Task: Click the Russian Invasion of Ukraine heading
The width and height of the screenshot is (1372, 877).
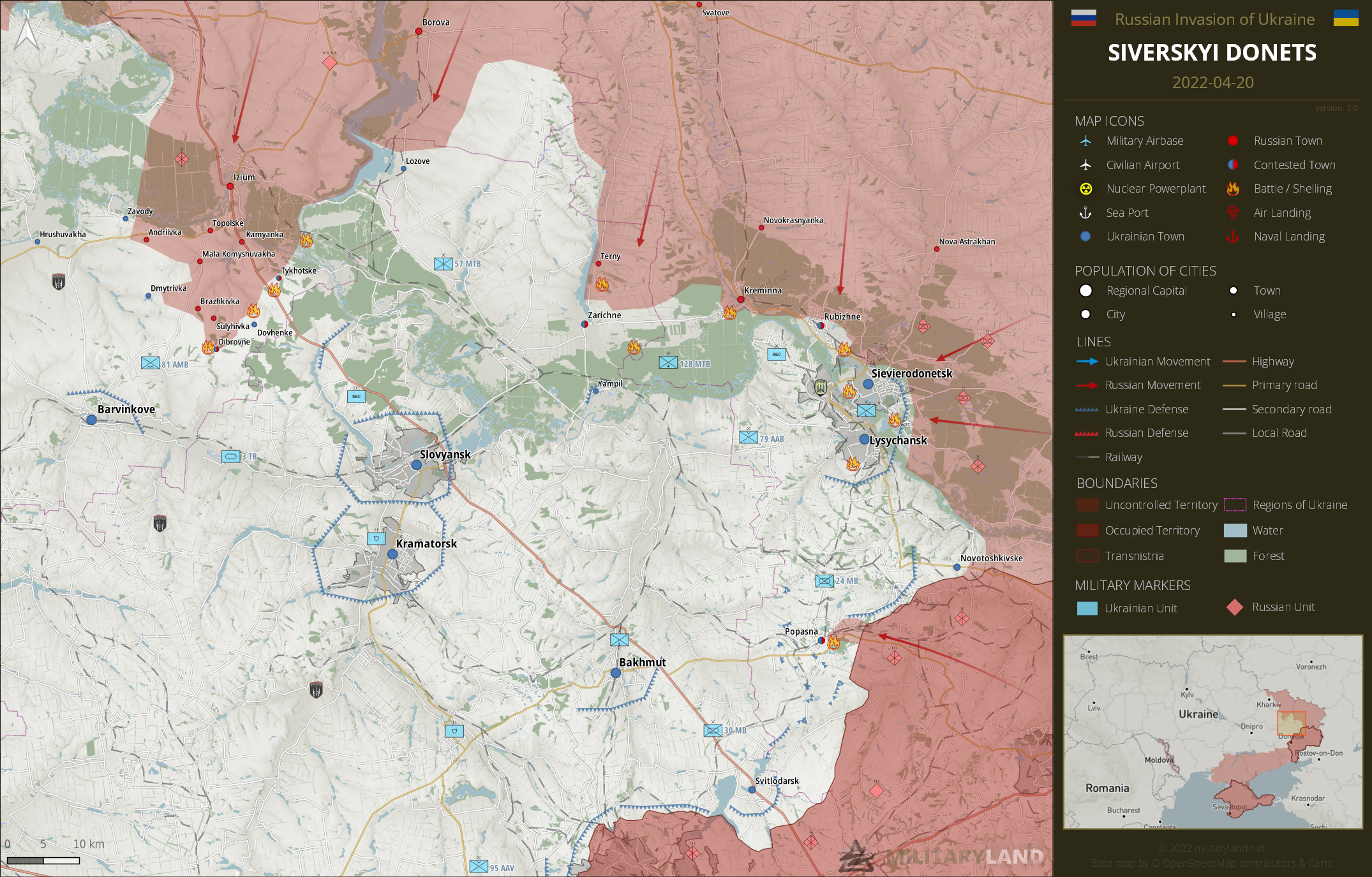Action: (1214, 20)
